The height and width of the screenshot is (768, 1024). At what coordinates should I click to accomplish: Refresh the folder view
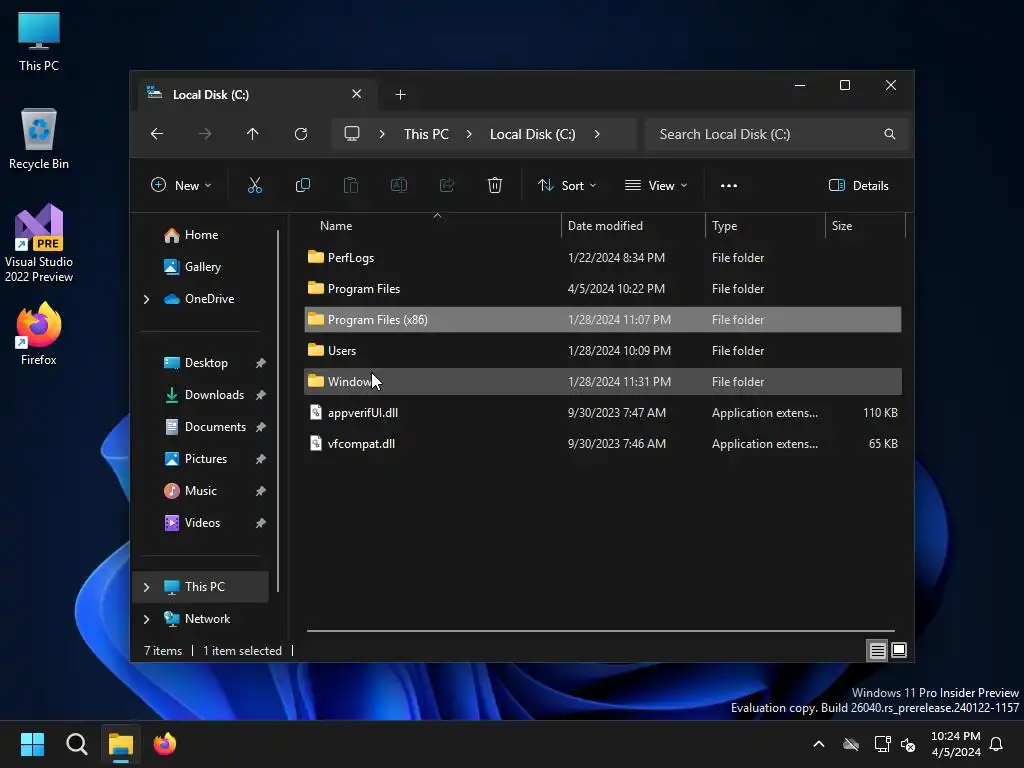click(301, 134)
